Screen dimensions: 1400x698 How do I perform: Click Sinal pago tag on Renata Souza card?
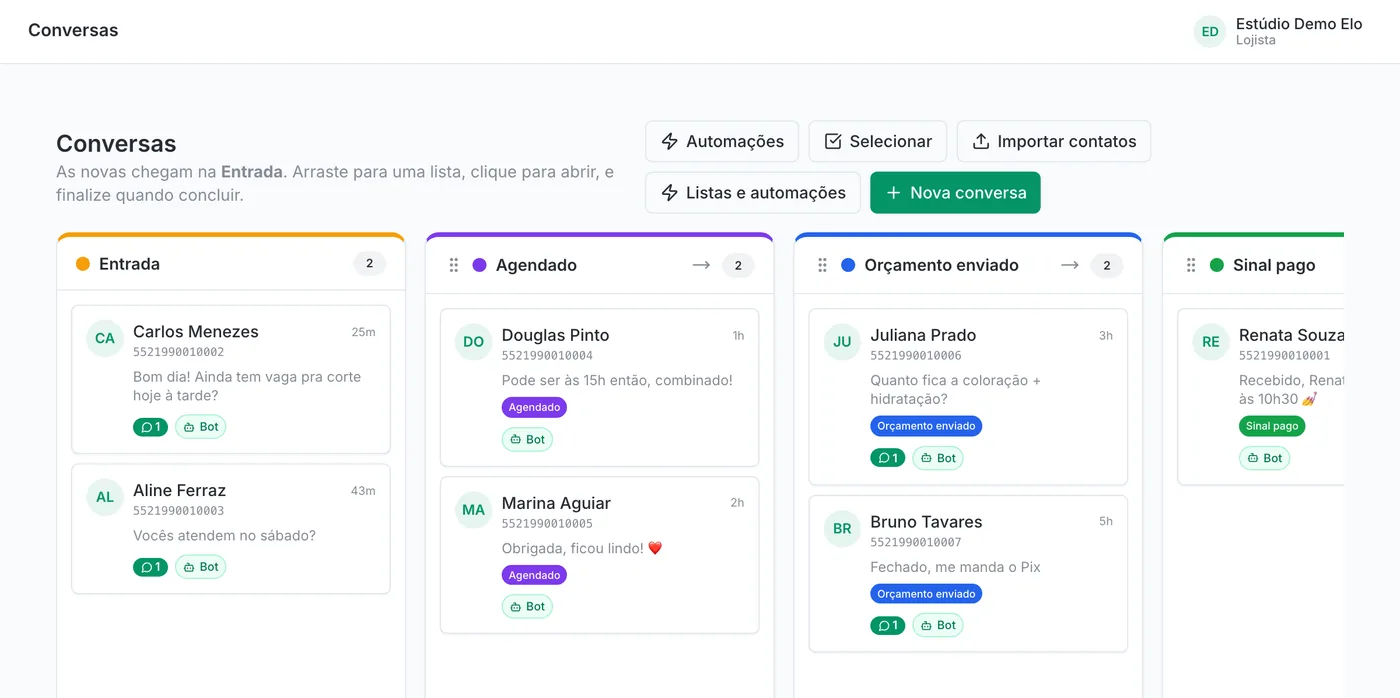(x=1272, y=426)
